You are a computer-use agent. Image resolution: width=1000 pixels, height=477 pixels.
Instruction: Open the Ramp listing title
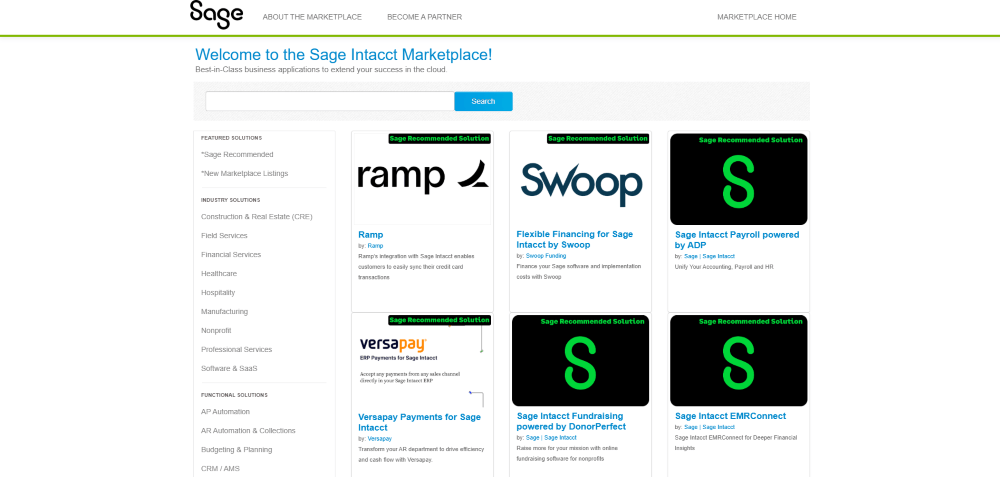pos(371,235)
